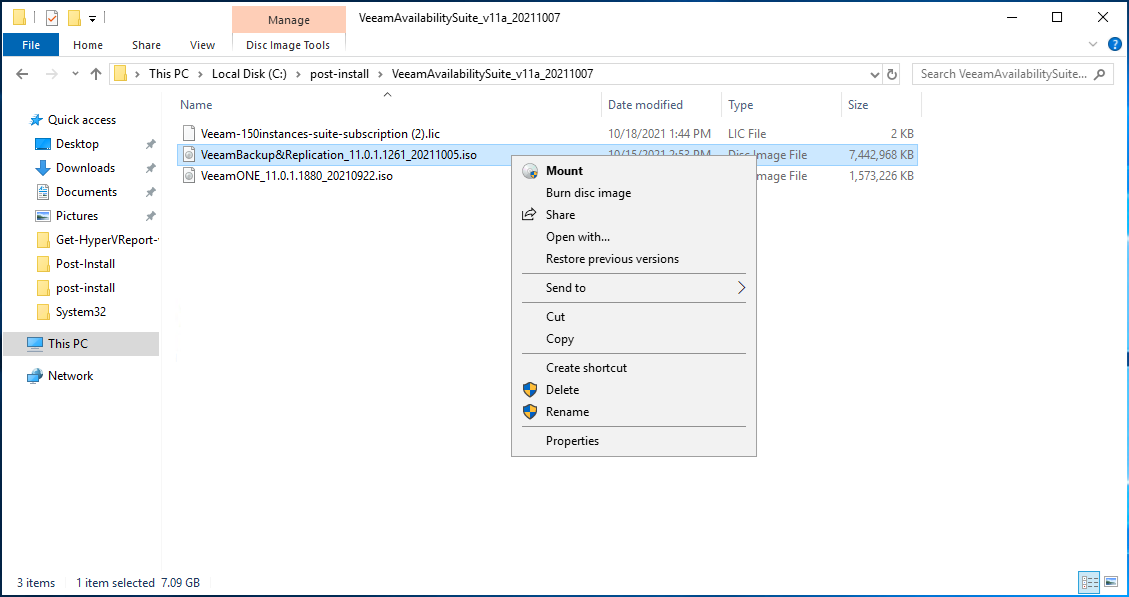Open the Share ribbon tab
Screen dimensions: 1129x597
[146, 45]
